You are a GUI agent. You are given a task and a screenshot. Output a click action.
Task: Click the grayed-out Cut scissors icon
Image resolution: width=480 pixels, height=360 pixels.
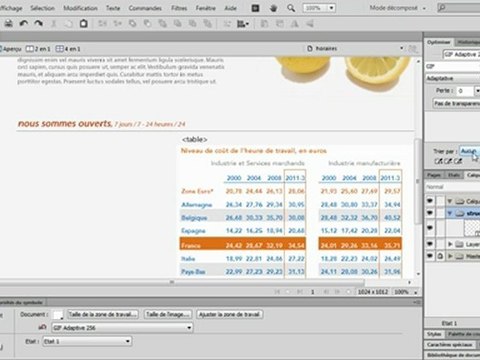coord(53,23)
